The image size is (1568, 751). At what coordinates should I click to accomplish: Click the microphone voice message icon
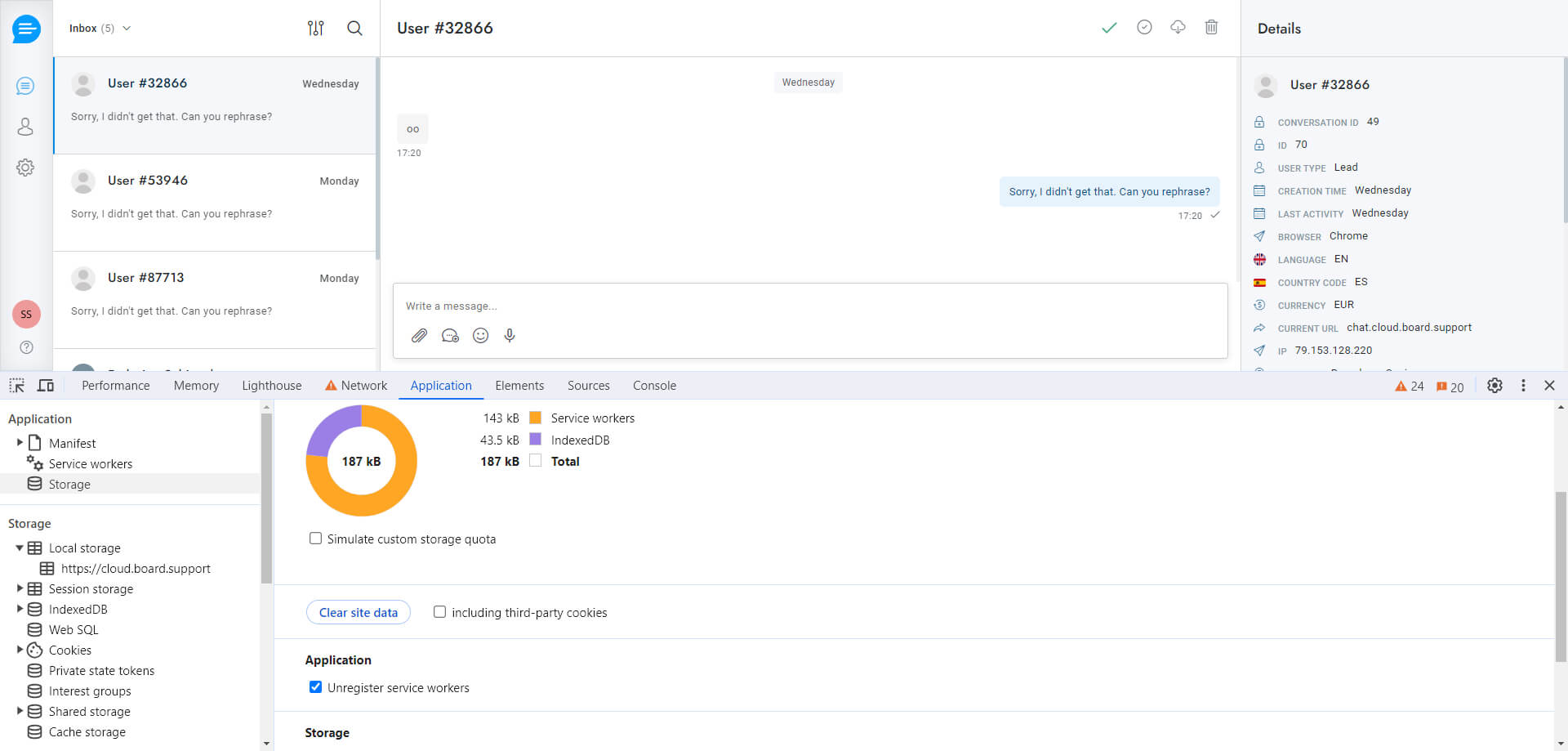pos(510,336)
